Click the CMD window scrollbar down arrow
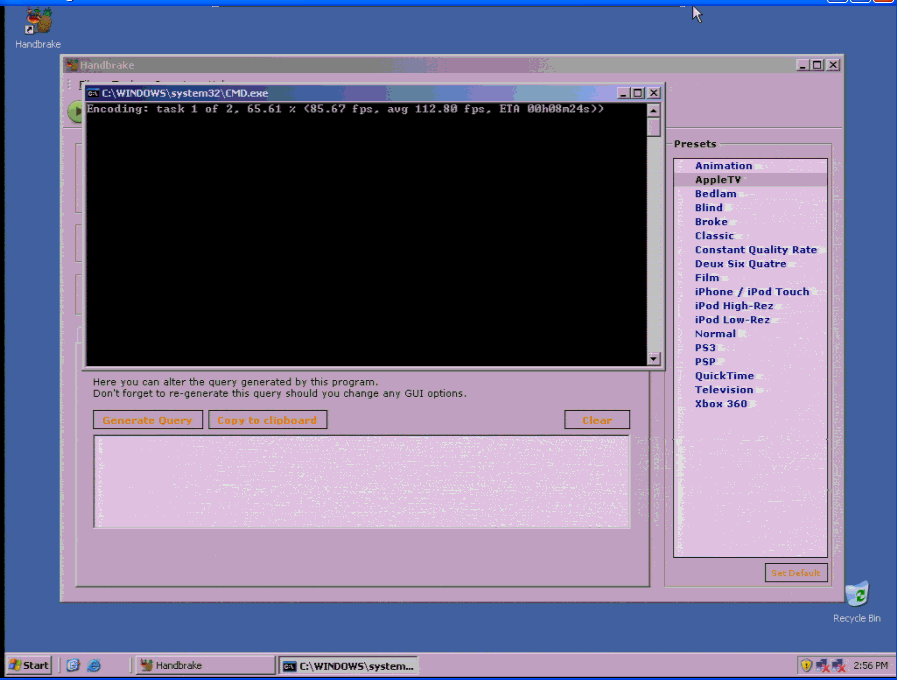Viewport: 897px width, 680px height. point(653,359)
